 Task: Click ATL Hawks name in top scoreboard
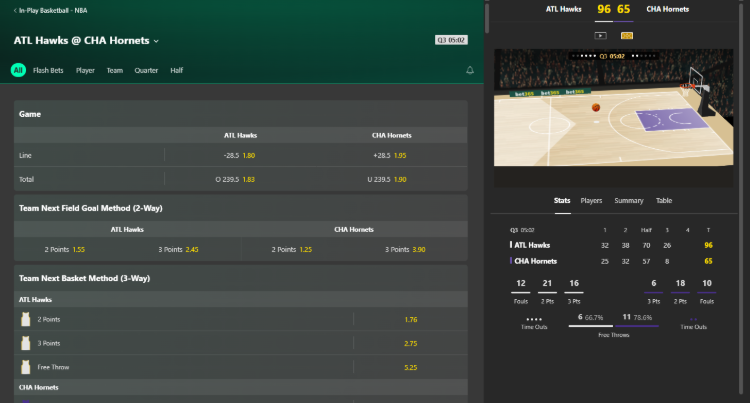tap(563, 9)
